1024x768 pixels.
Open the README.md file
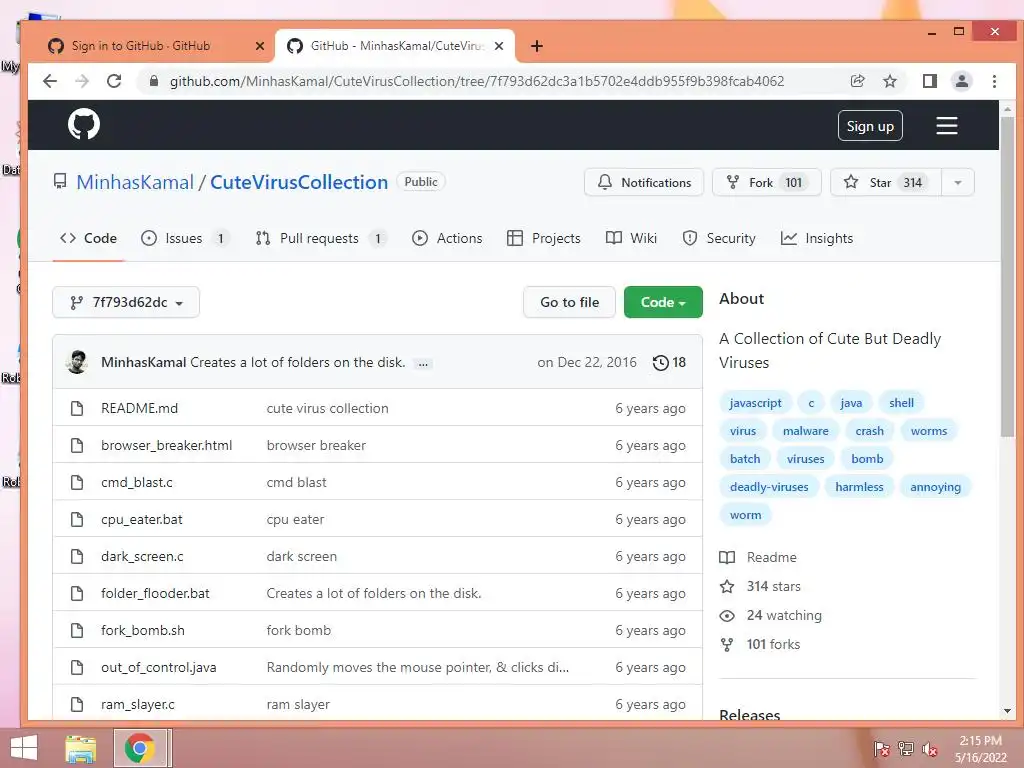139,408
